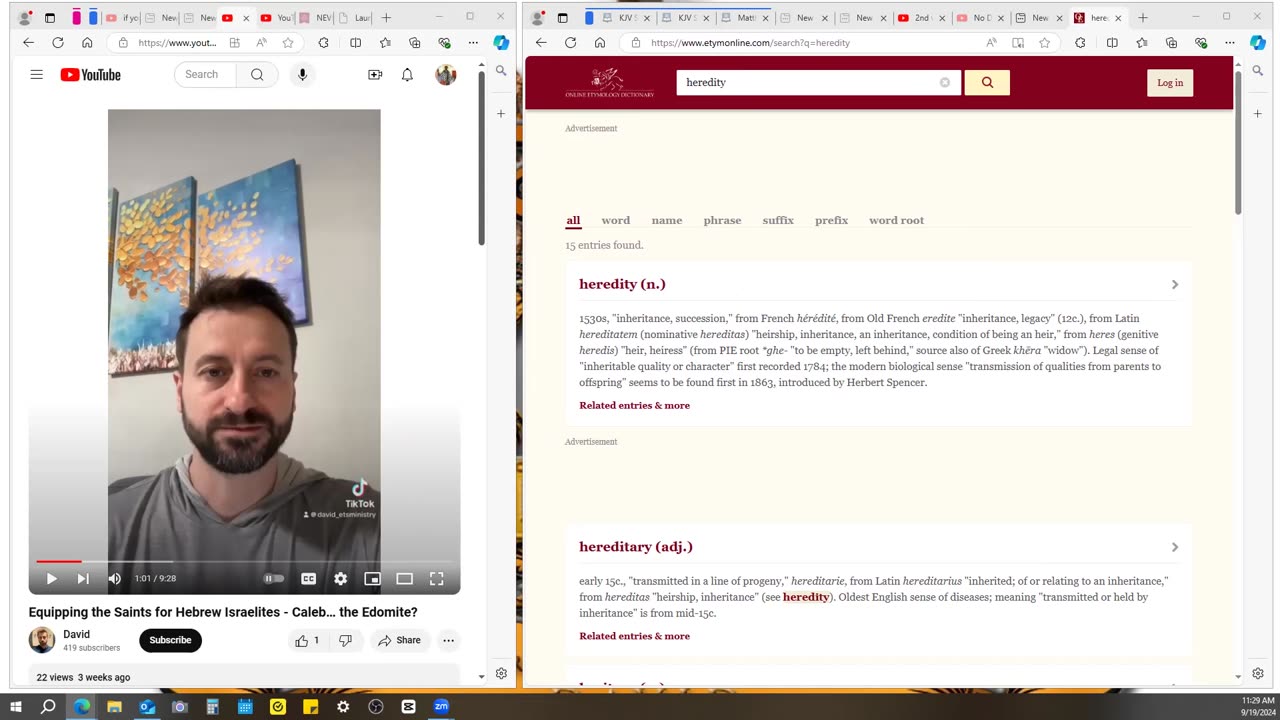Select the 'name' filter tab
Screen dimensions: 1280x720
tap(667, 220)
